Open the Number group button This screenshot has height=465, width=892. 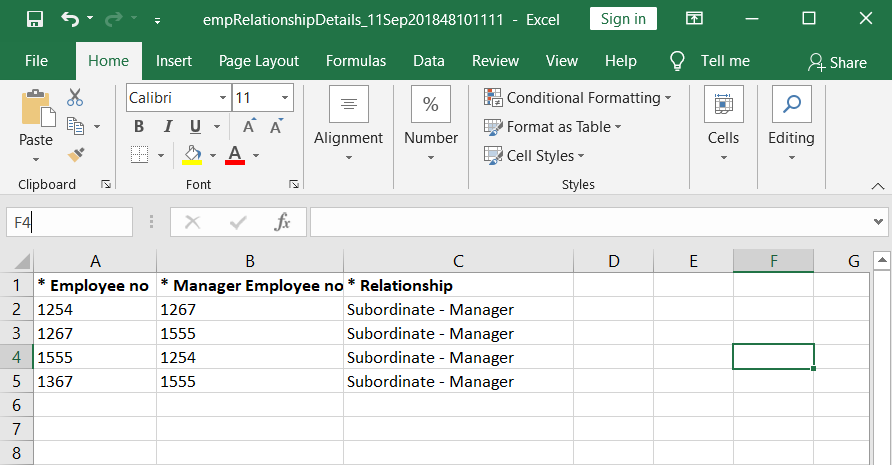click(431, 124)
